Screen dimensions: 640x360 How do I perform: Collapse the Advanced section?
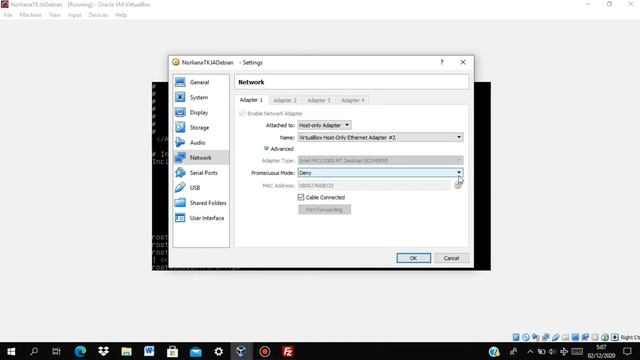pos(279,149)
